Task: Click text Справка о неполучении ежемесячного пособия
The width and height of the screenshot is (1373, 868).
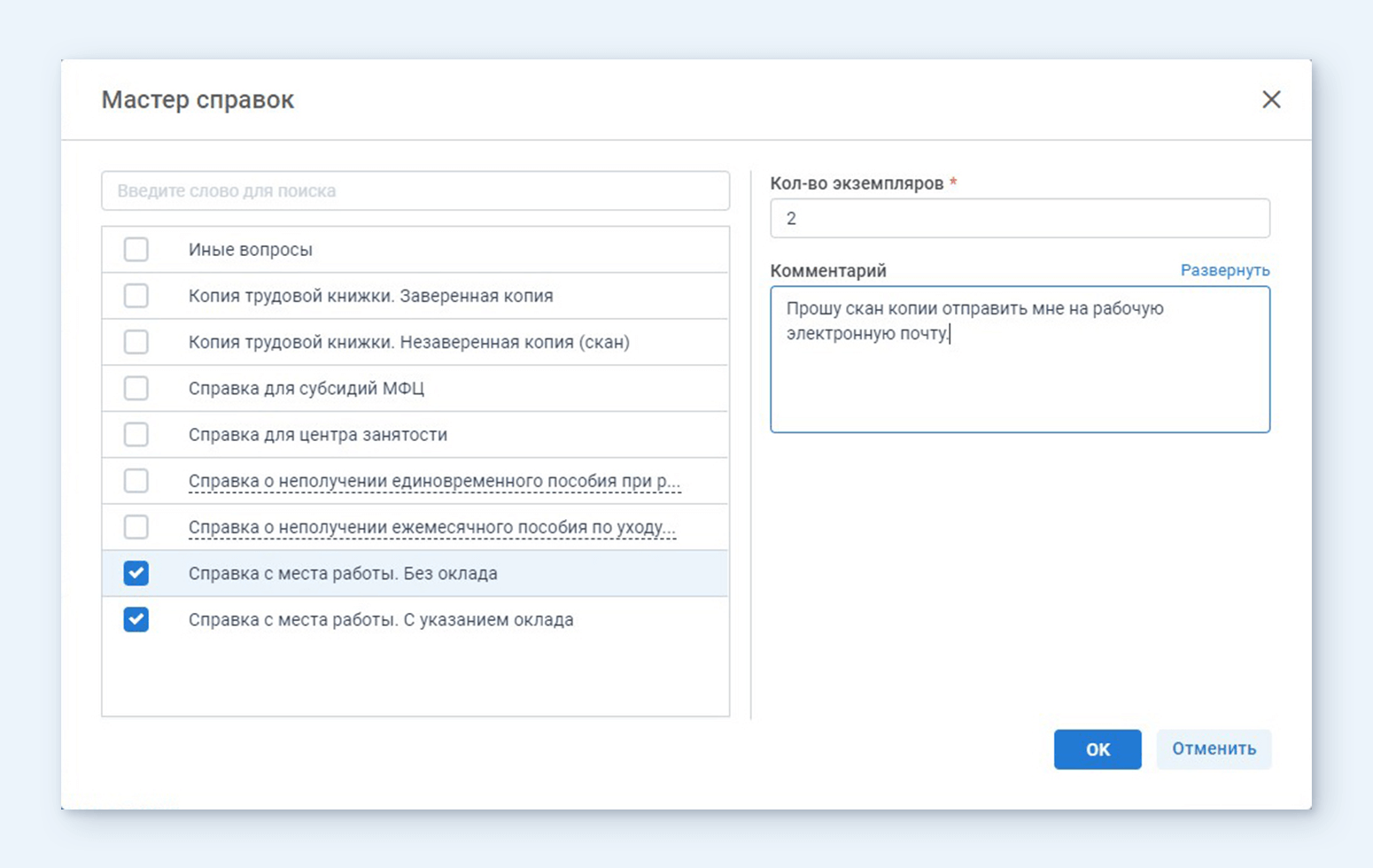Action: 431,527
